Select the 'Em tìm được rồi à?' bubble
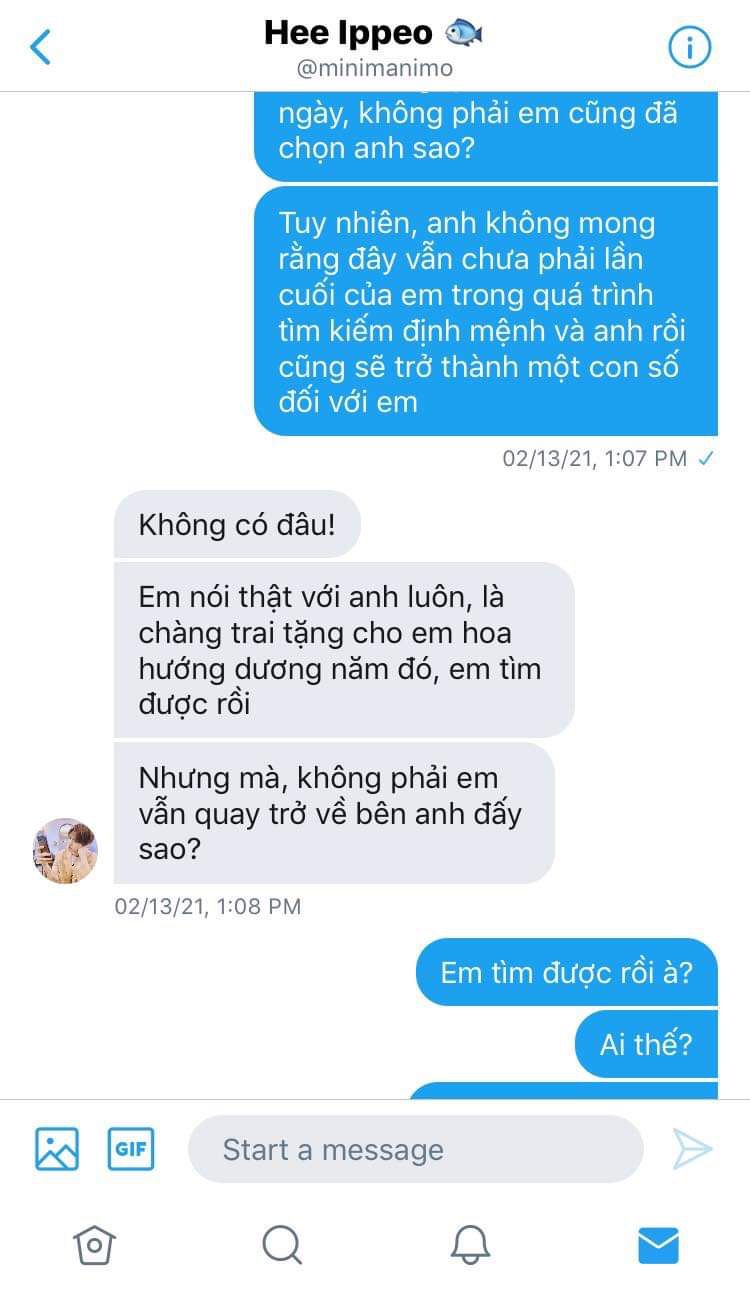Viewport: 750px width, 1297px height. [566, 972]
